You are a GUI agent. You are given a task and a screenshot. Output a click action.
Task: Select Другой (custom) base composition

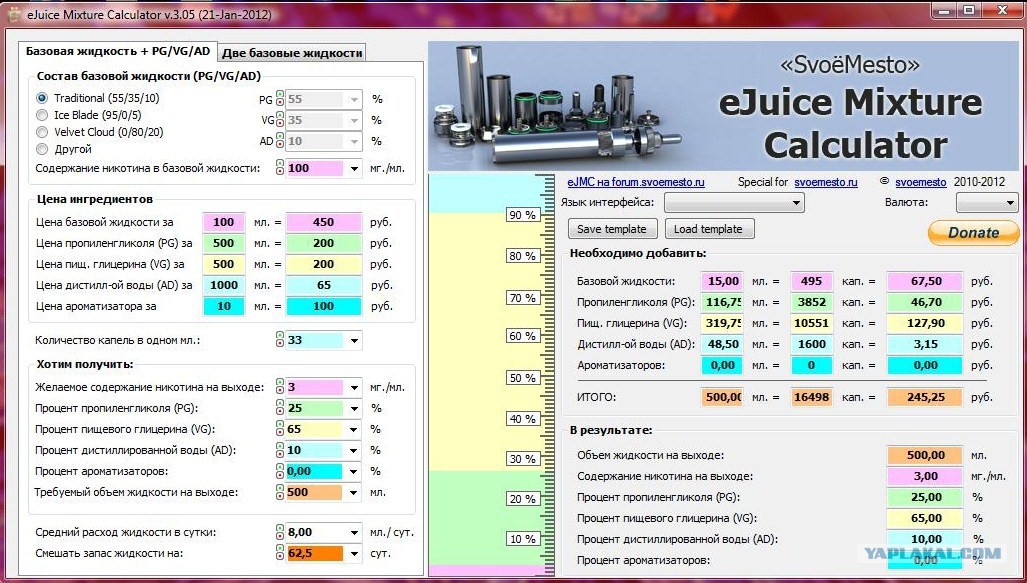42,149
